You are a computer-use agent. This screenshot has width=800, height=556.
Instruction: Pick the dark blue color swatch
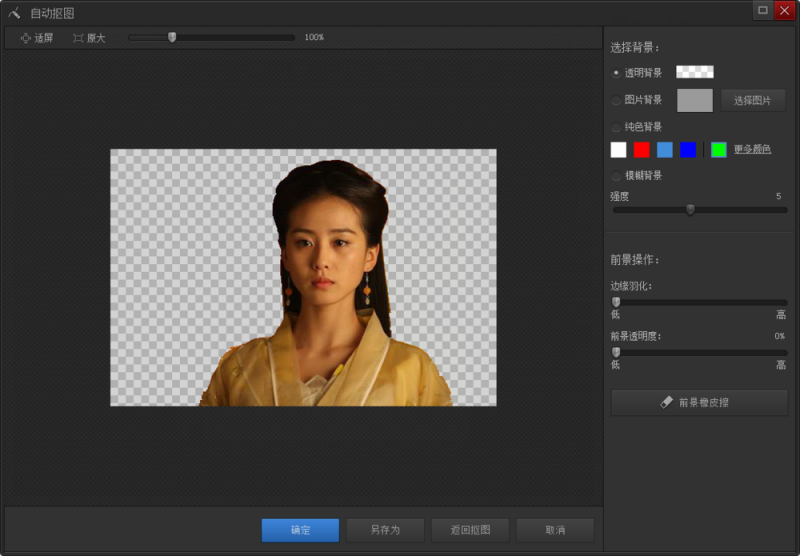[688, 149]
